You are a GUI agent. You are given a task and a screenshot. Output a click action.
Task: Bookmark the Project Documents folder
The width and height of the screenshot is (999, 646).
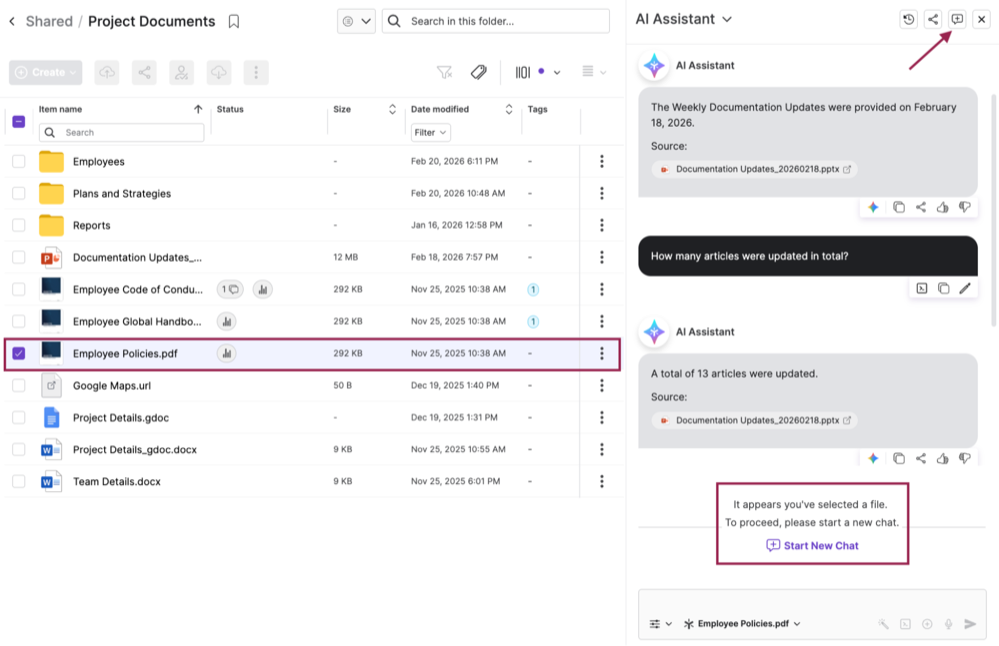(x=234, y=21)
